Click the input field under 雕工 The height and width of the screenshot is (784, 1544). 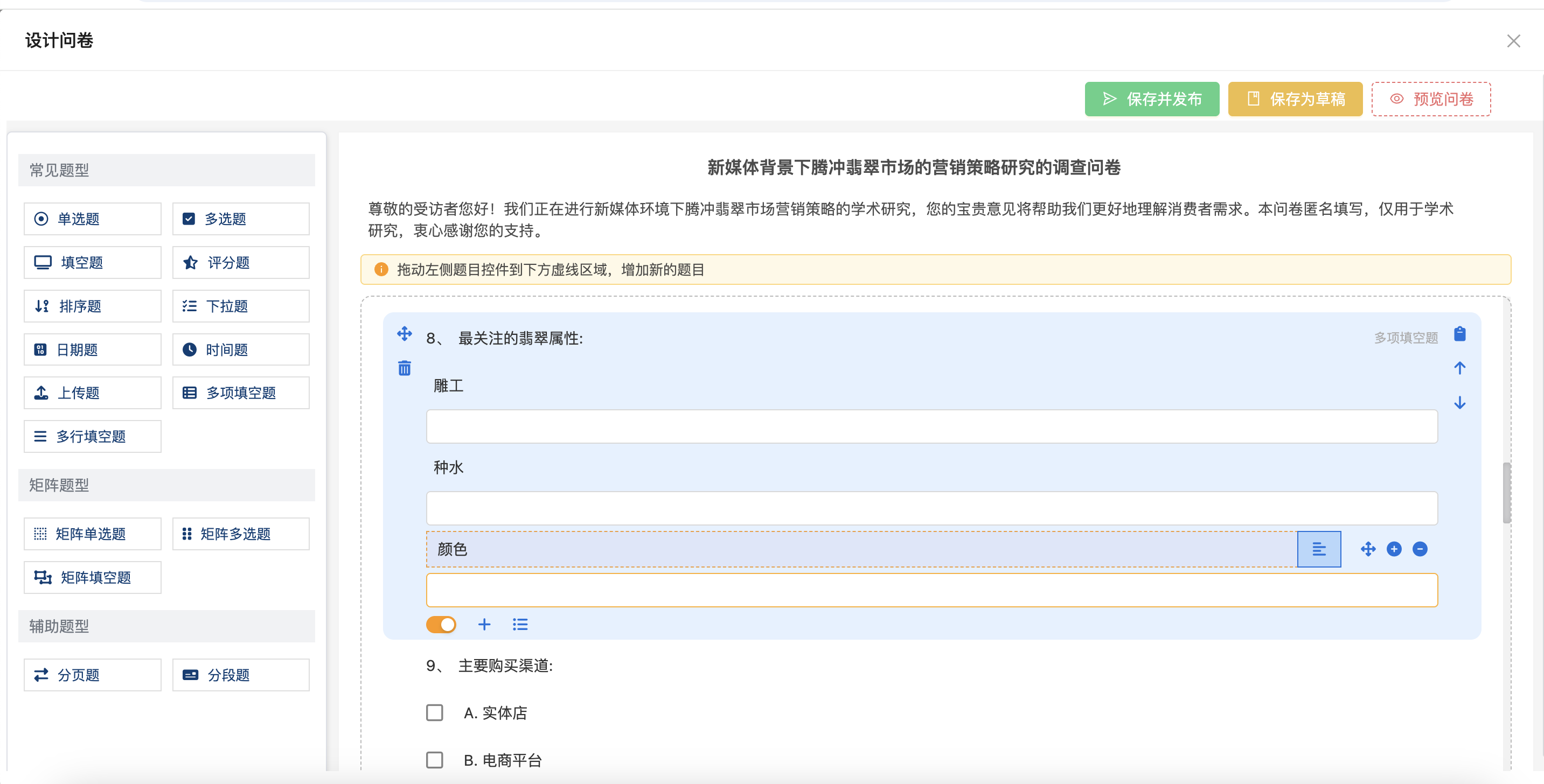click(x=931, y=426)
